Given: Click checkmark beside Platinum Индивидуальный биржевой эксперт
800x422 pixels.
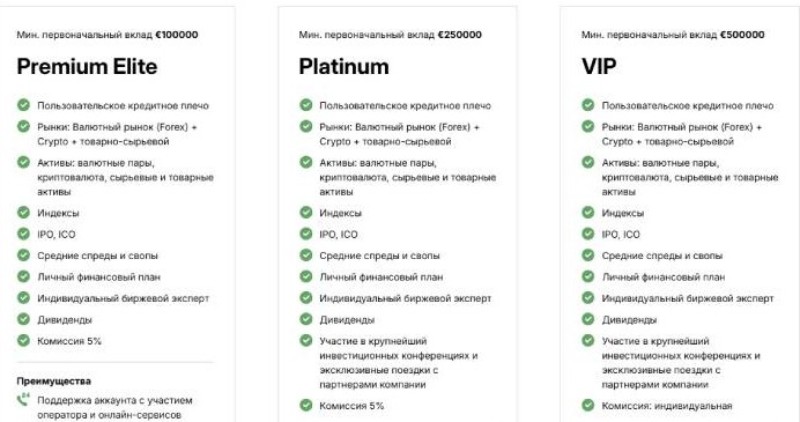Looking at the screenshot, I should pyautogui.click(x=306, y=298).
